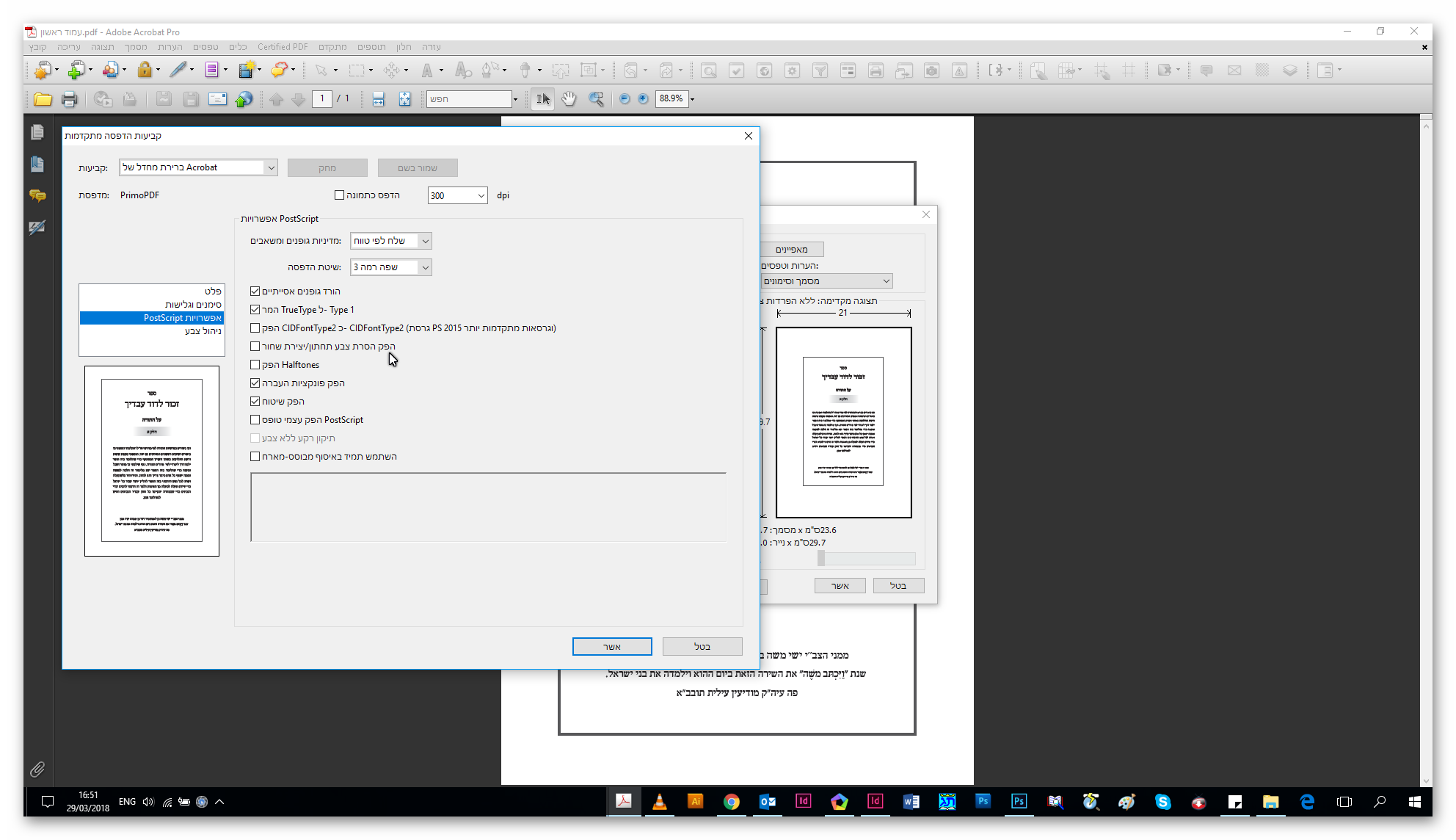Click the Print icon in toolbar
This screenshot has height=840, width=1456.
[x=69, y=99]
